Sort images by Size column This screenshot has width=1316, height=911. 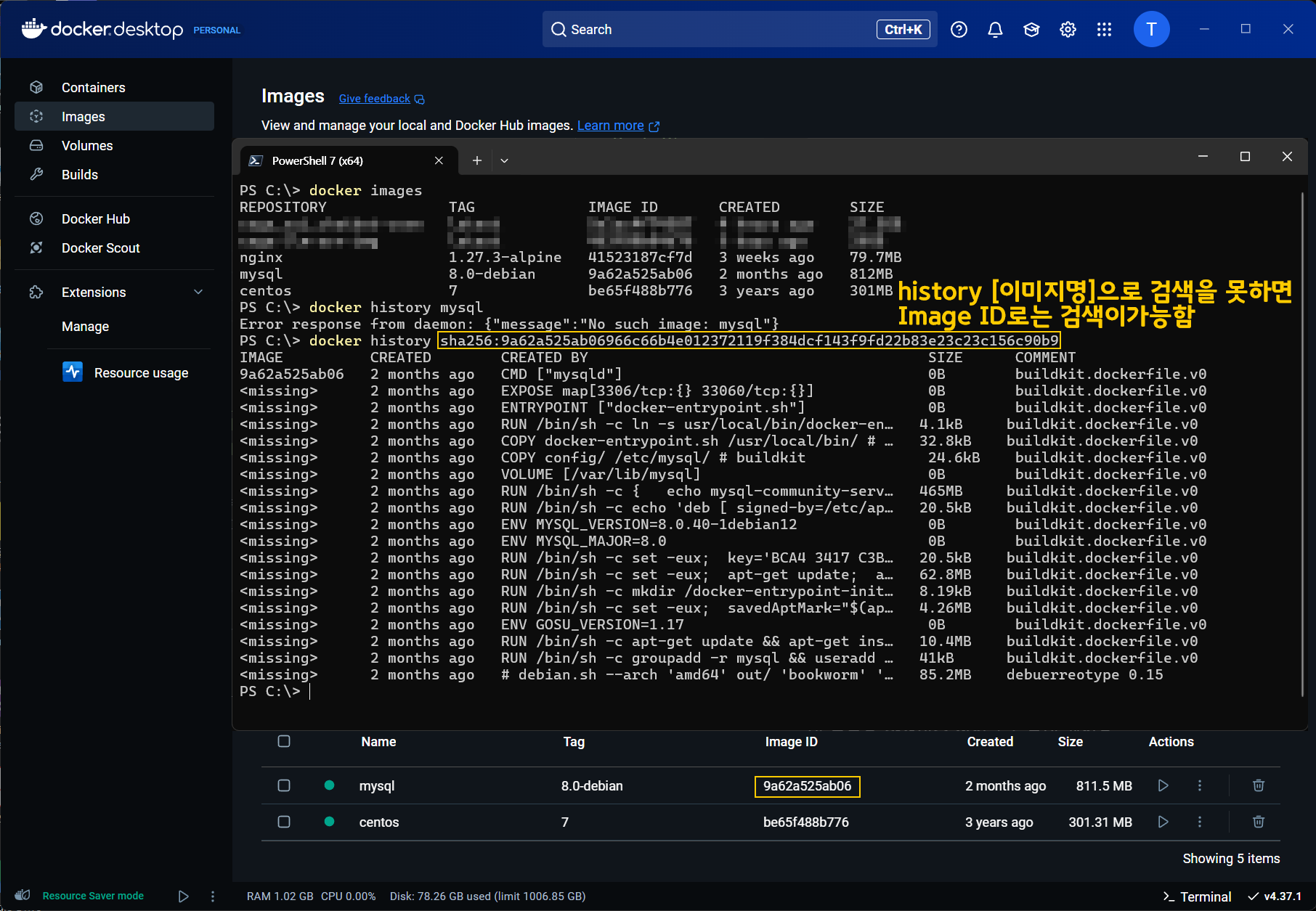[1070, 742]
